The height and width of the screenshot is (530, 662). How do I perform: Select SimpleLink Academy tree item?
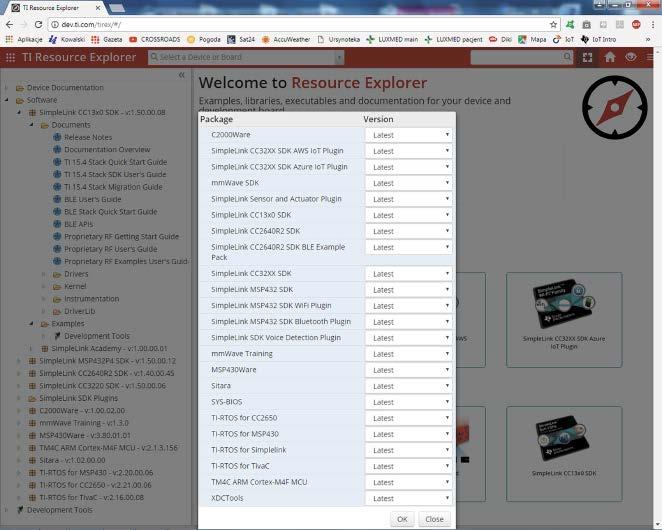[x=109, y=348]
